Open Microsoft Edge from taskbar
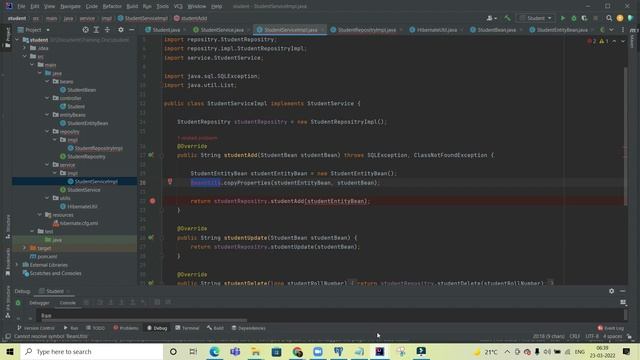640x360 pixels. coord(214,351)
